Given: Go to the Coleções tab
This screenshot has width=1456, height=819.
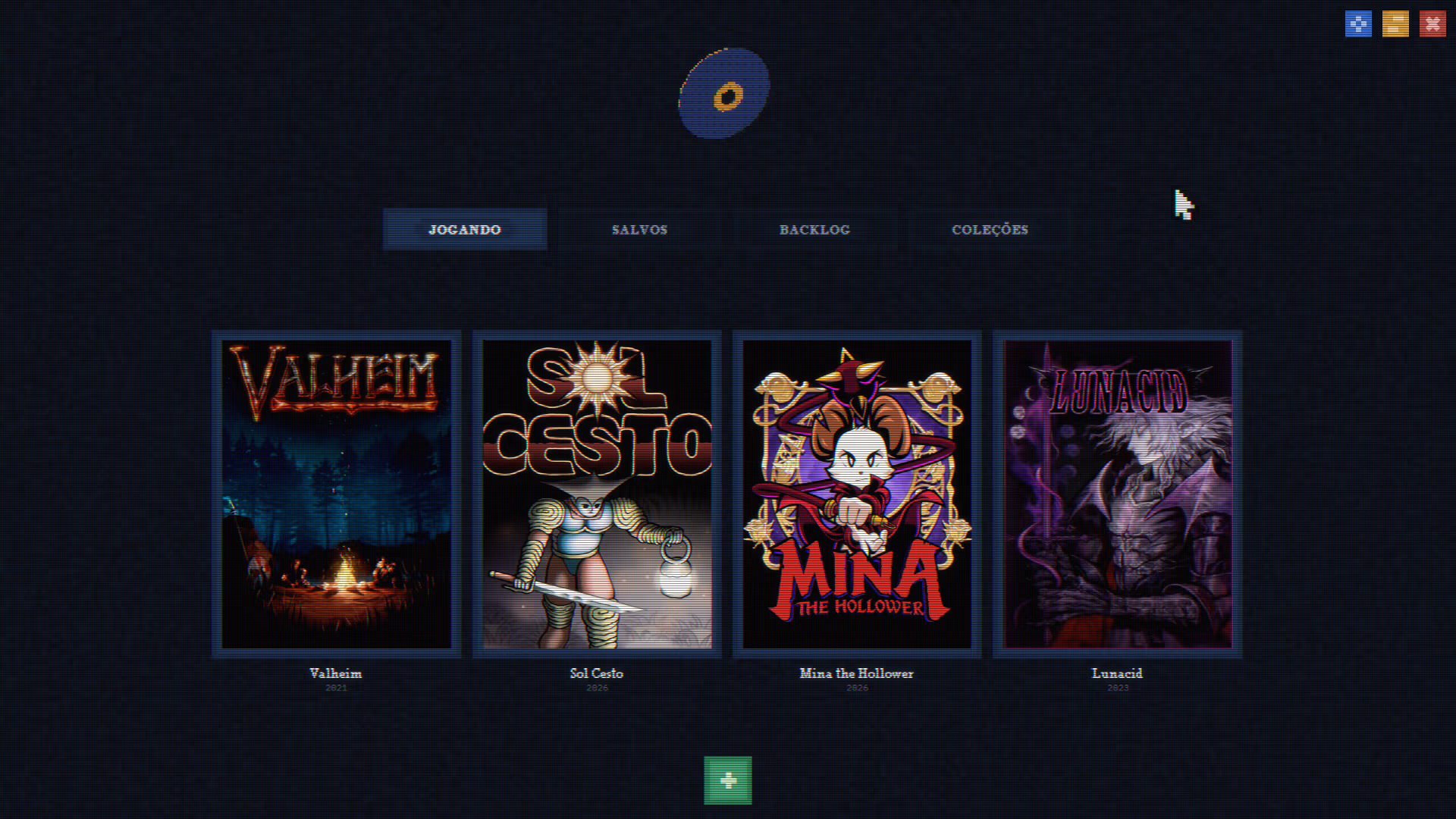Looking at the screenshot, I should (990, 229).
